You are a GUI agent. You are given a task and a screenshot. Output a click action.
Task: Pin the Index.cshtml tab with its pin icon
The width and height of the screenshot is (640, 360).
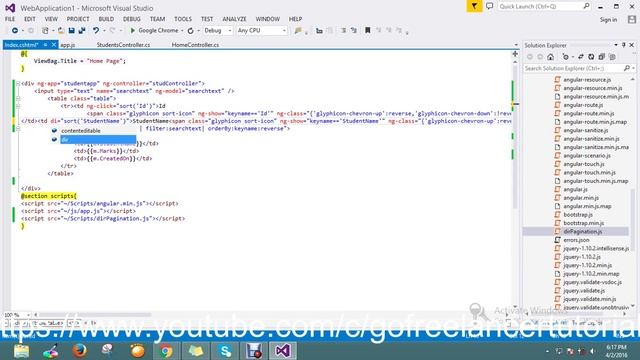coord(45,45)
